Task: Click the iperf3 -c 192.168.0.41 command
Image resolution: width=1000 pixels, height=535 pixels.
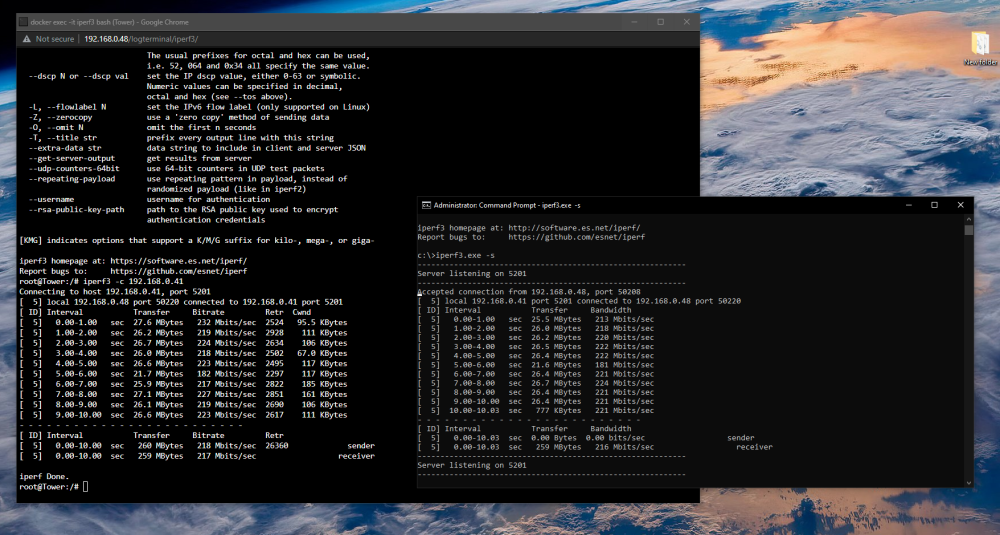Action: coord(133,281)
